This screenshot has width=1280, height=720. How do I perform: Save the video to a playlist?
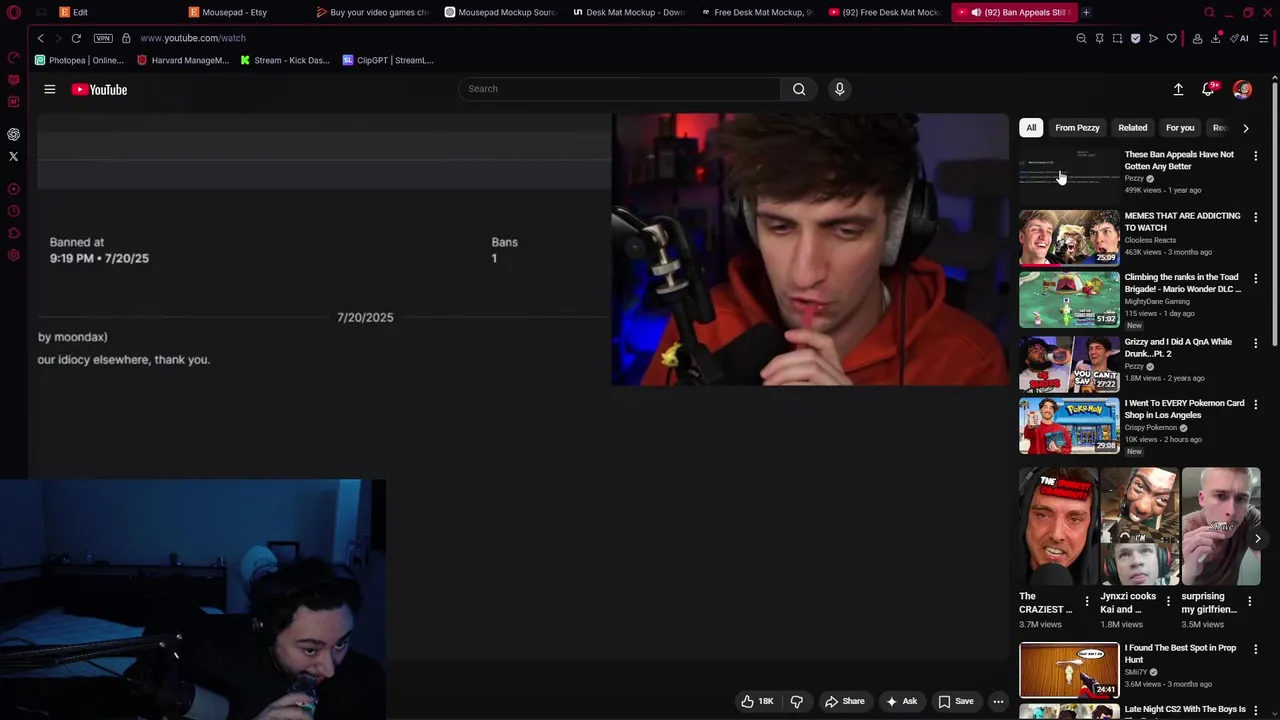click(955, 701)
